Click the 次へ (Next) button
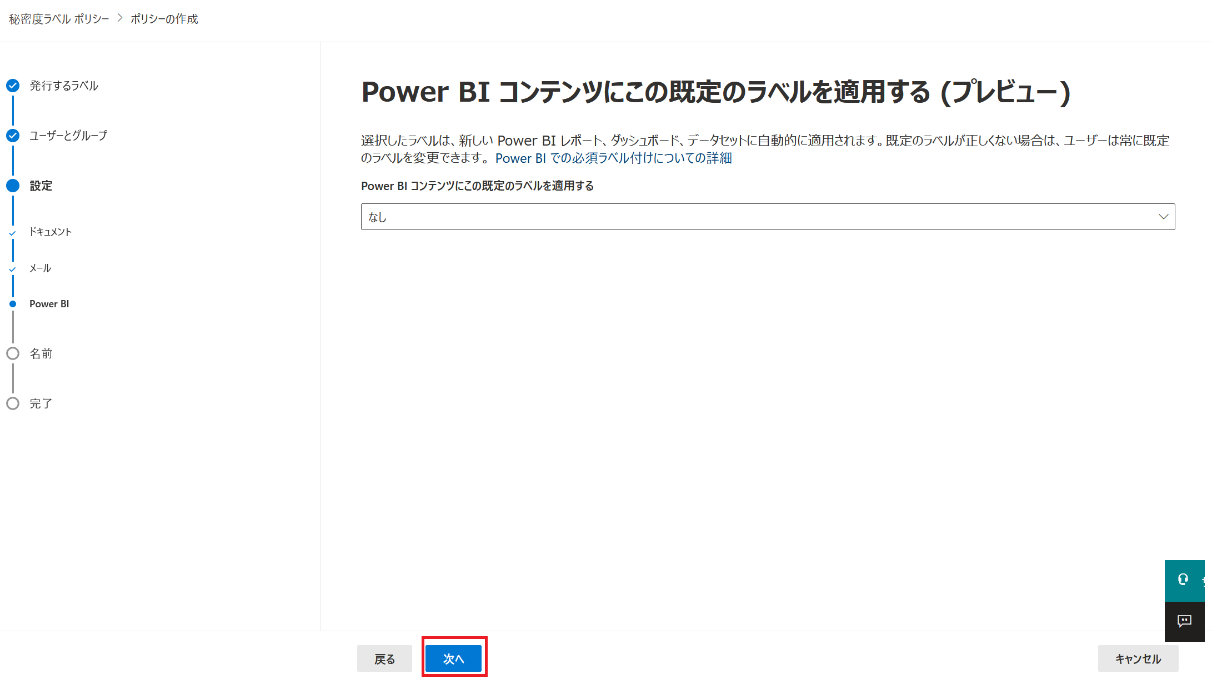 tap(454, 659)
